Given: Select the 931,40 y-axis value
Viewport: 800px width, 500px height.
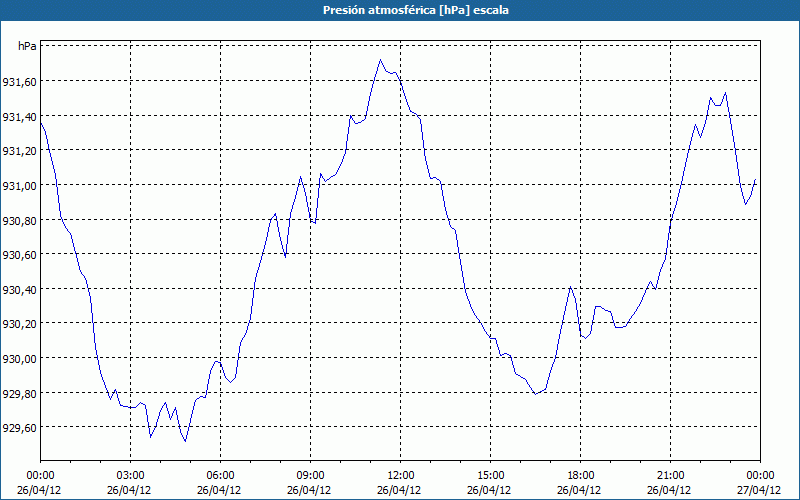Looking at the screenshot, I should tap(19, 116).
